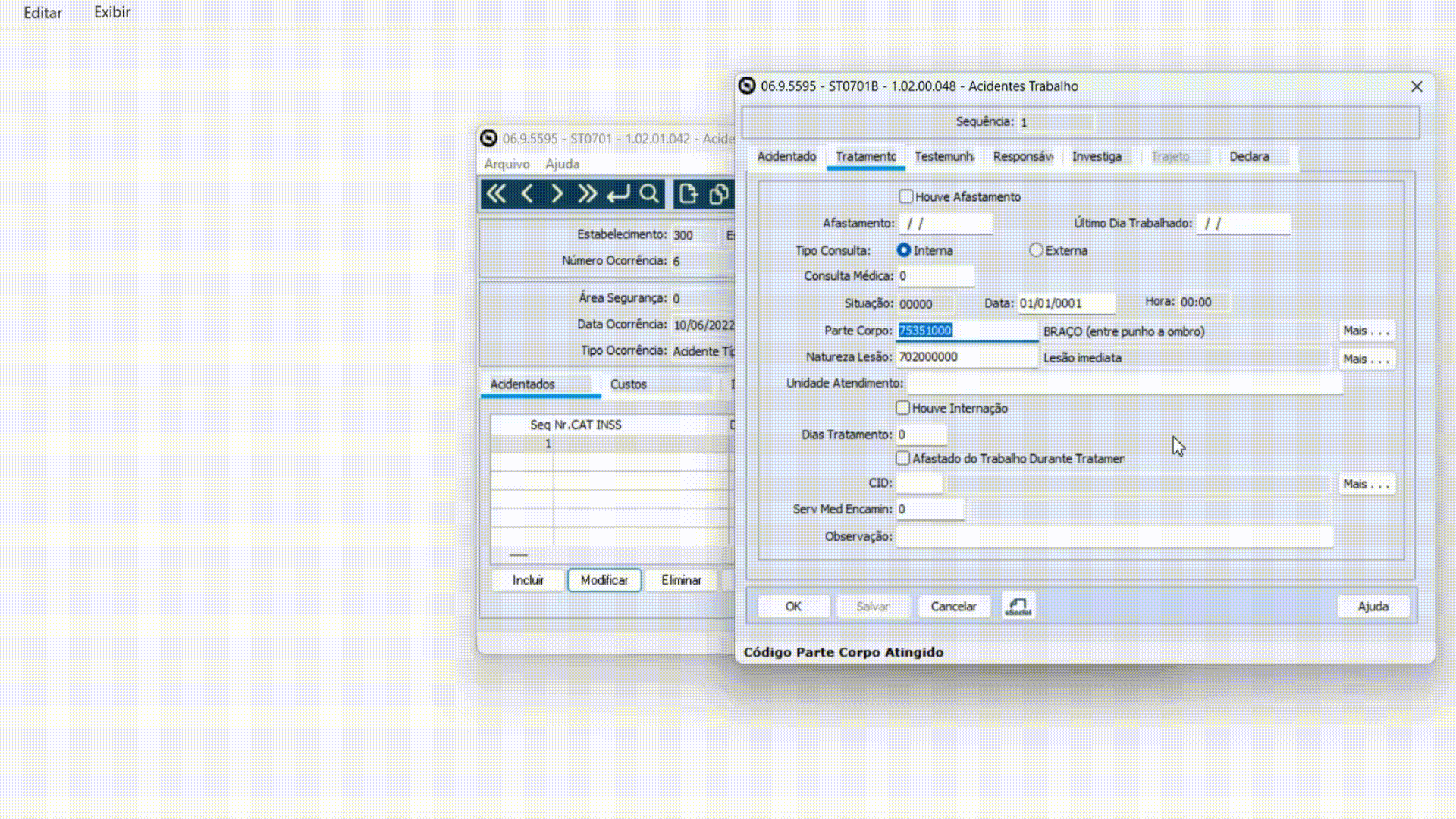Select Acidentados tab in back window

[540, 384]
